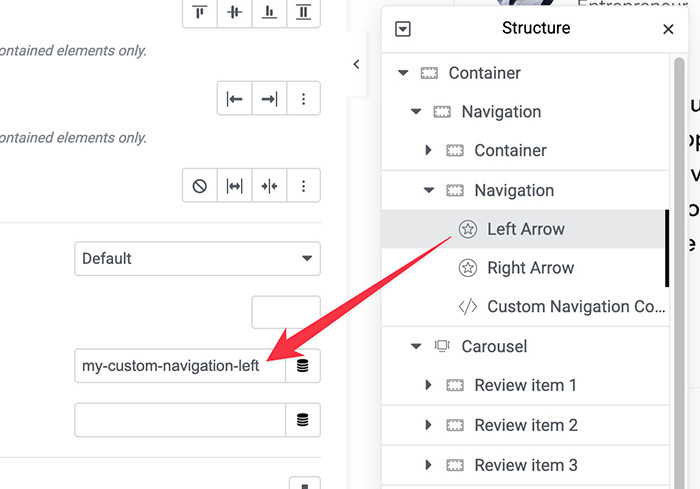Select the Carousel row

pos(525,347)
